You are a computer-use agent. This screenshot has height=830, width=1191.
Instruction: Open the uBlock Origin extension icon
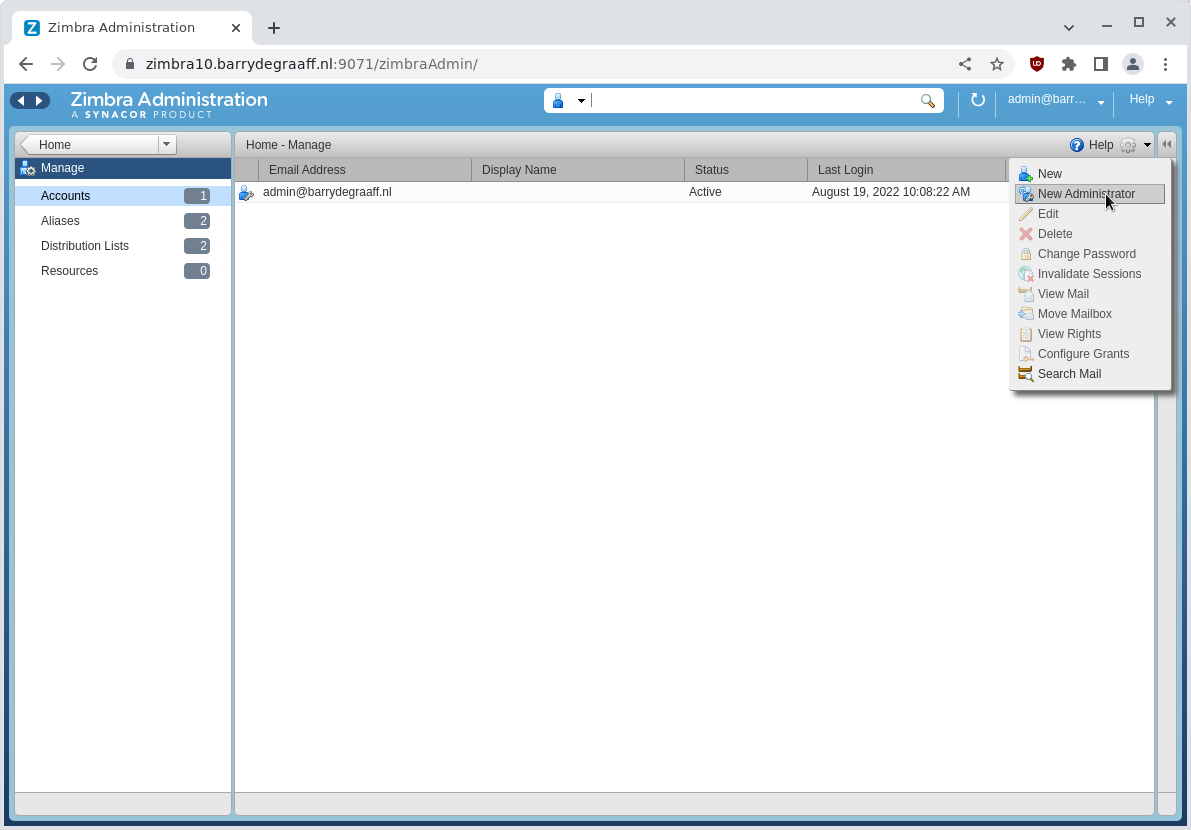(1037, 65)
